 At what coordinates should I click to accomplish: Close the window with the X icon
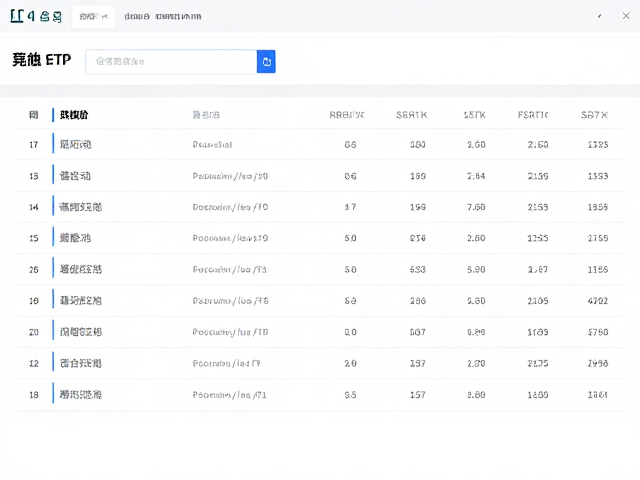(x=626, y=16)
